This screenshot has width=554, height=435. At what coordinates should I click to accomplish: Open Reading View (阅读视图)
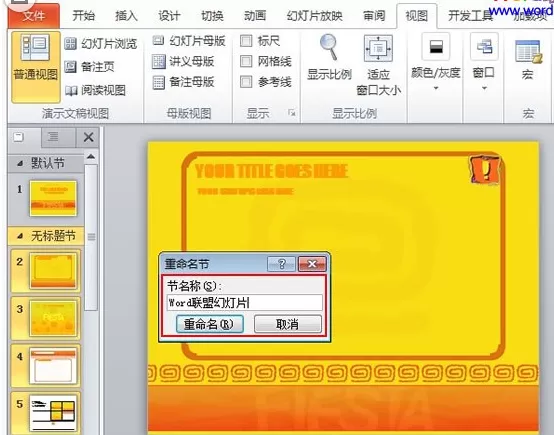pyautogui.click(x=95, y=90)
